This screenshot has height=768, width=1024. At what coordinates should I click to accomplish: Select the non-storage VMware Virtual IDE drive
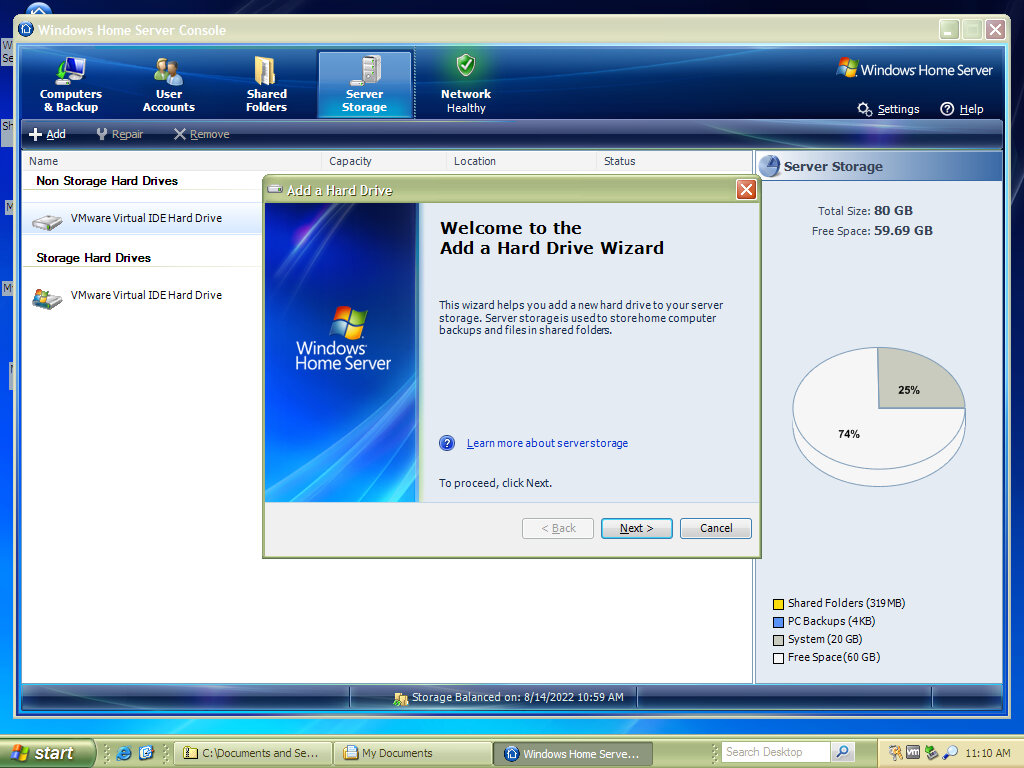pyautogui.click(x=145, y=218)
